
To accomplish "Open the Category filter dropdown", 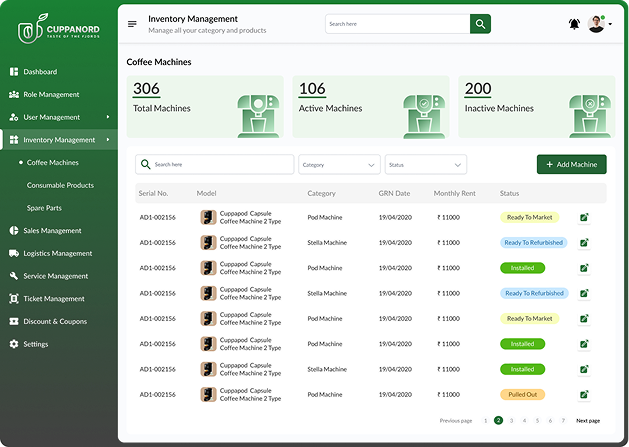I will pyautogui.click(x=339, y=165).
